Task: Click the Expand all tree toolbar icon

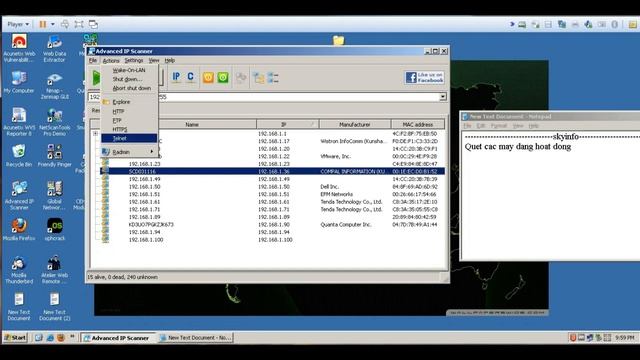Action: click(259, 78)
